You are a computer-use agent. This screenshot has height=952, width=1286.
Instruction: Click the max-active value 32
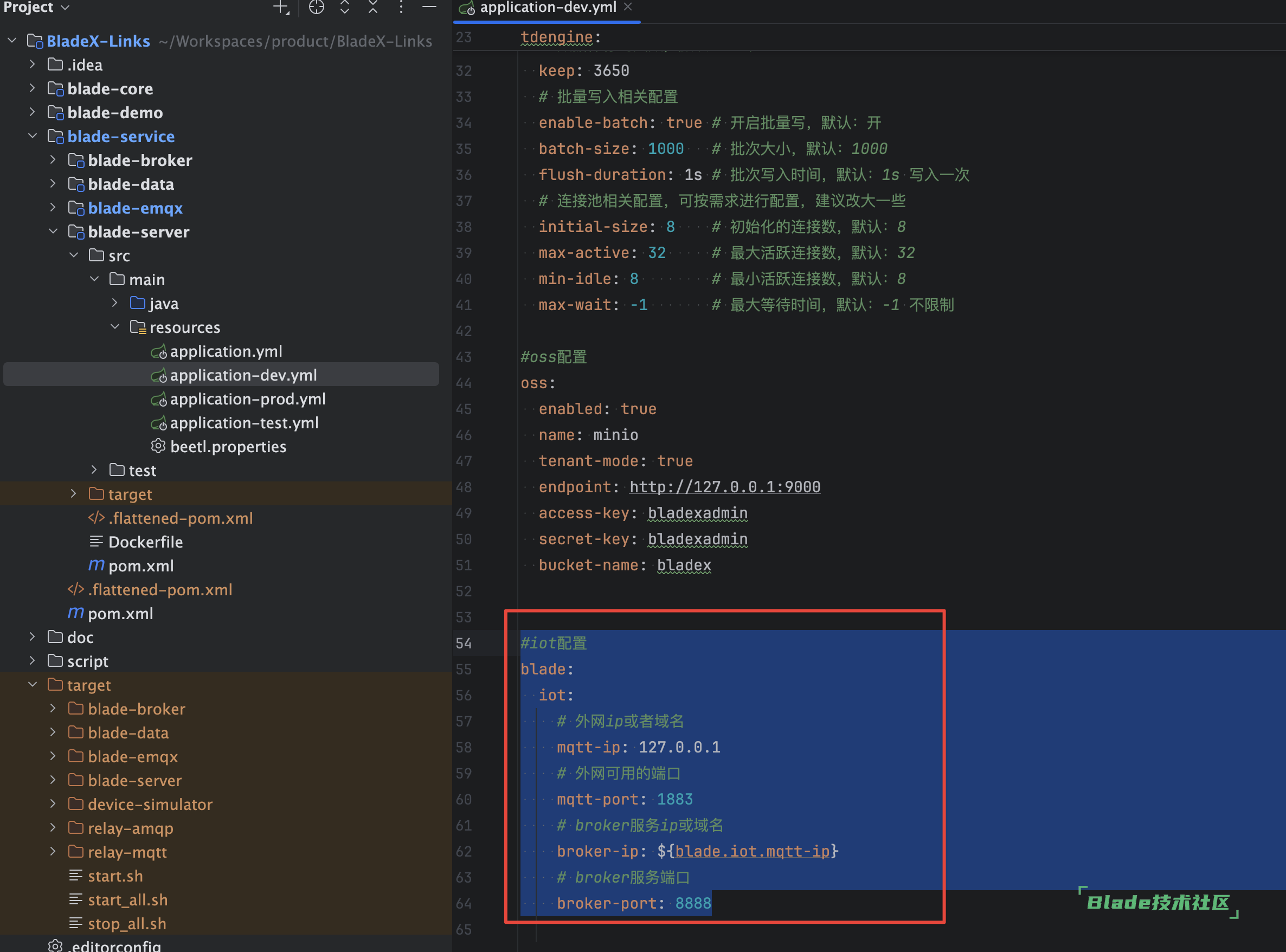coord(657,253)
